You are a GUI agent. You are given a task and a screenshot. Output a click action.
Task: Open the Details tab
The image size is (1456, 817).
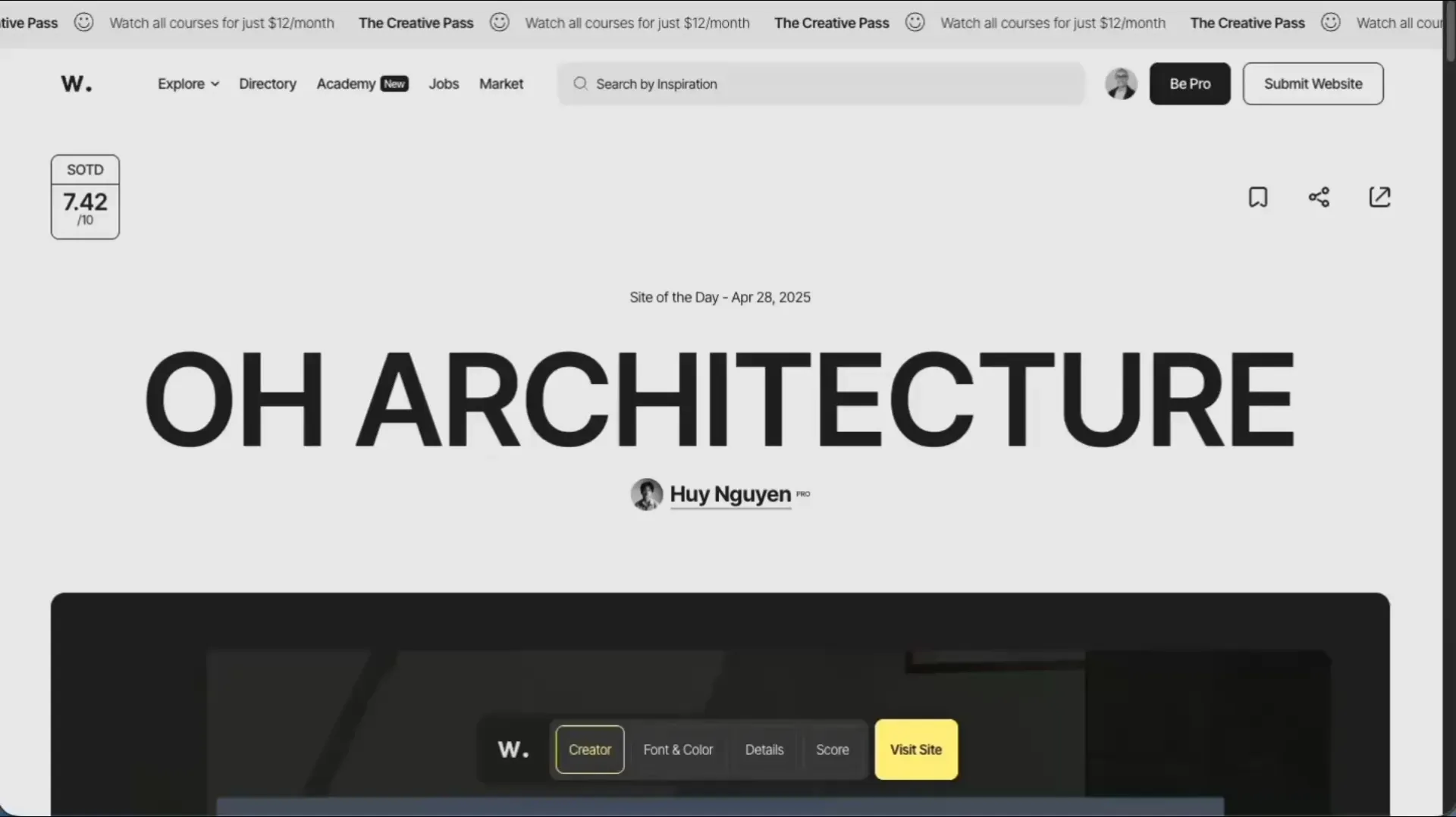764,750
